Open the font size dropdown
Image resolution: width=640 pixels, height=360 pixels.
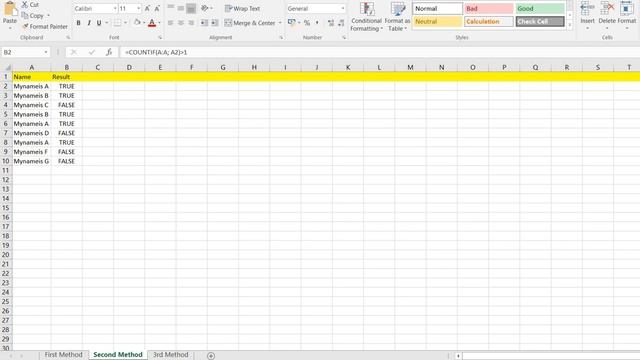(x=138, y=9)
